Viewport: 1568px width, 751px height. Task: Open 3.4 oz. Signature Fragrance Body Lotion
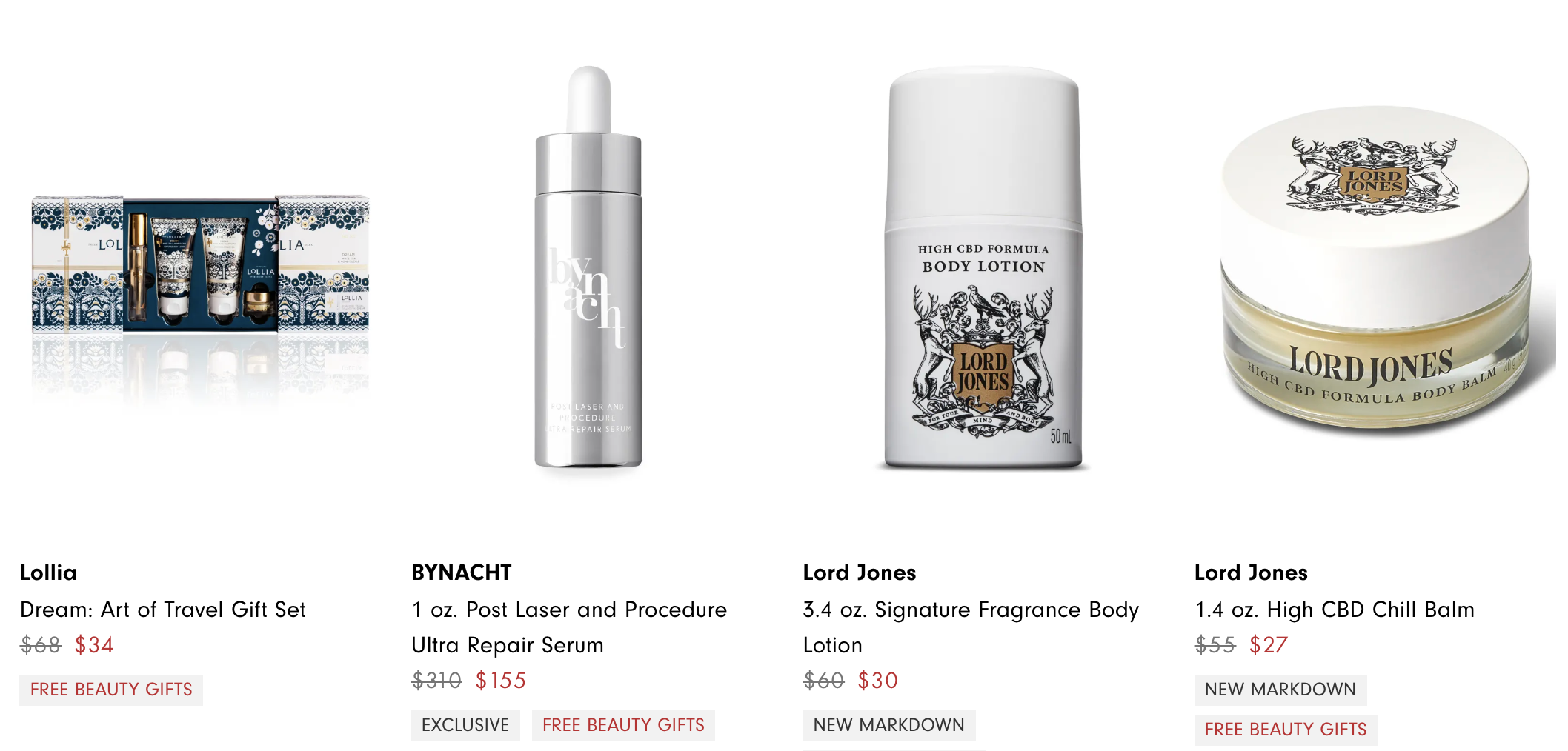coord(971,627)
